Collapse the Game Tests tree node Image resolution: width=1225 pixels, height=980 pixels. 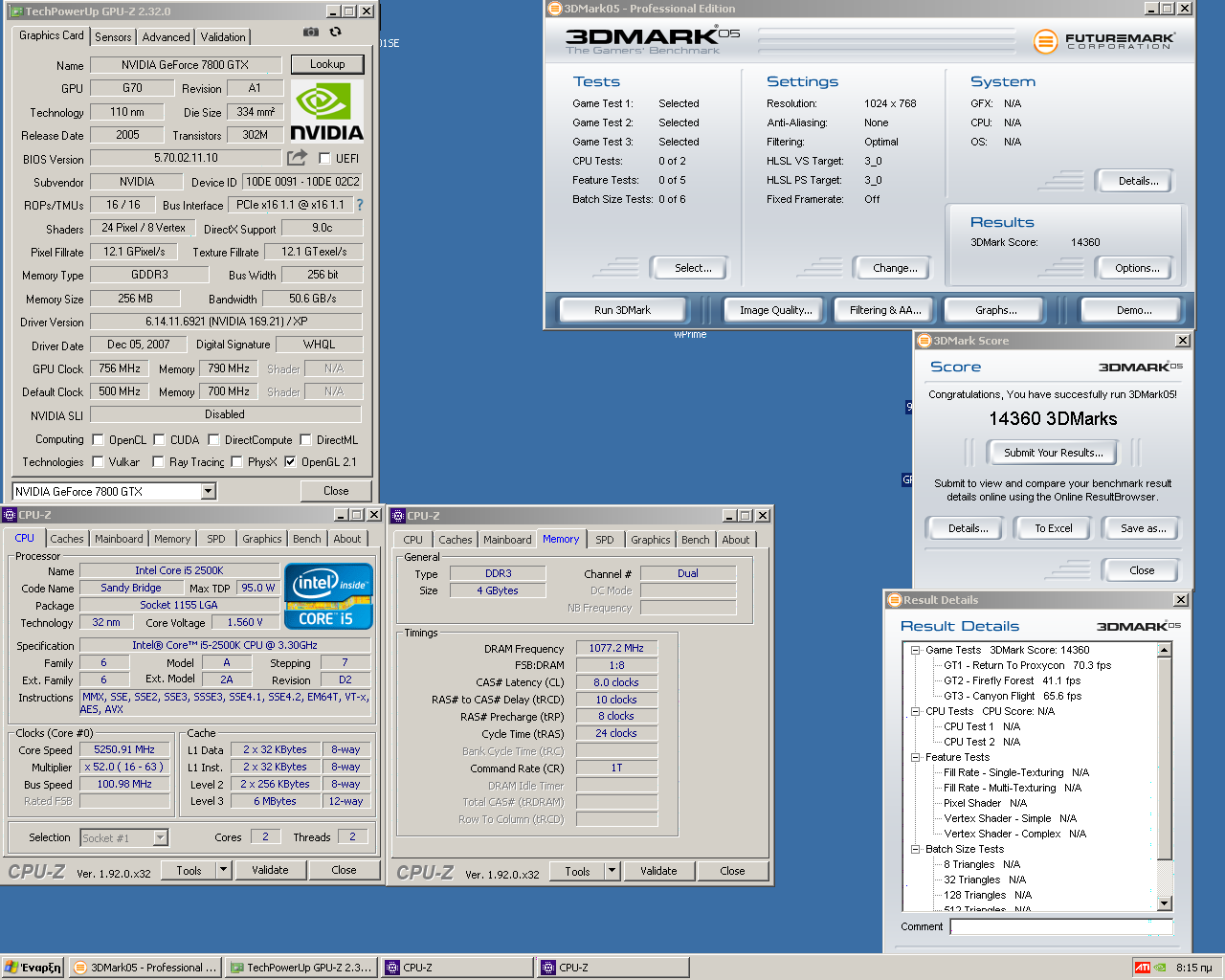915,650
